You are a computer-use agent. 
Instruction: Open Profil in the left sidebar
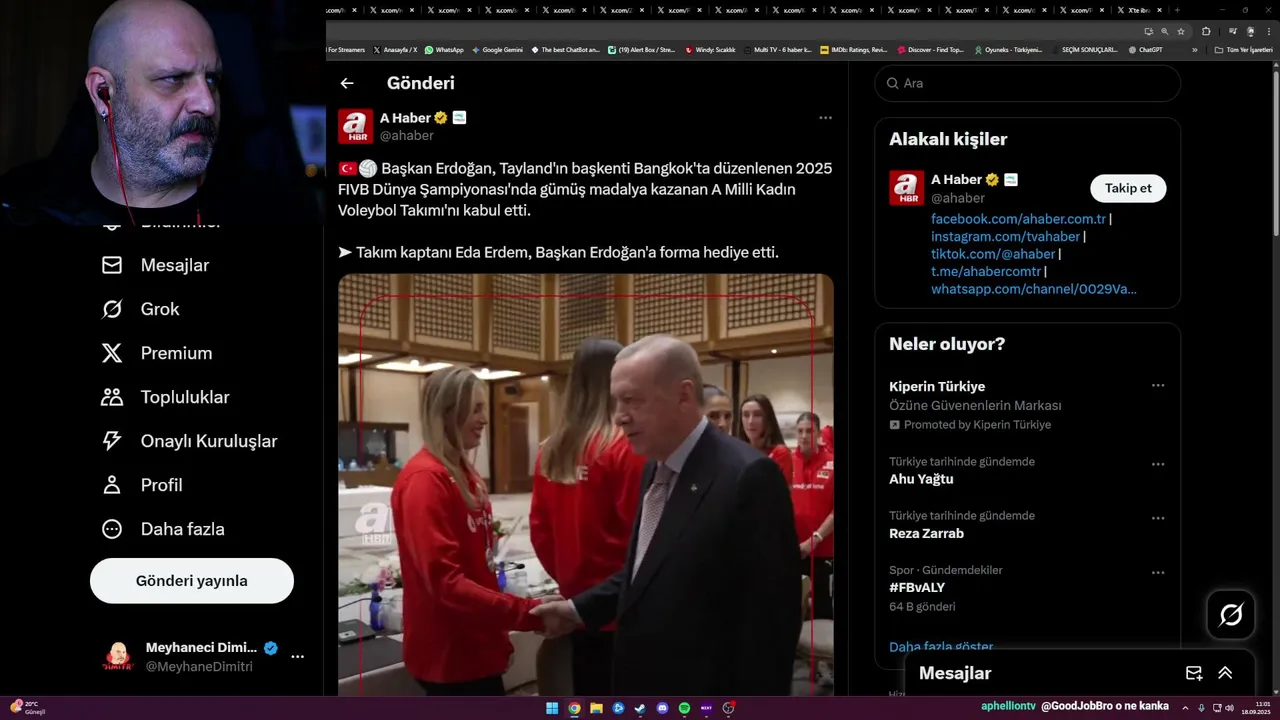142,485
